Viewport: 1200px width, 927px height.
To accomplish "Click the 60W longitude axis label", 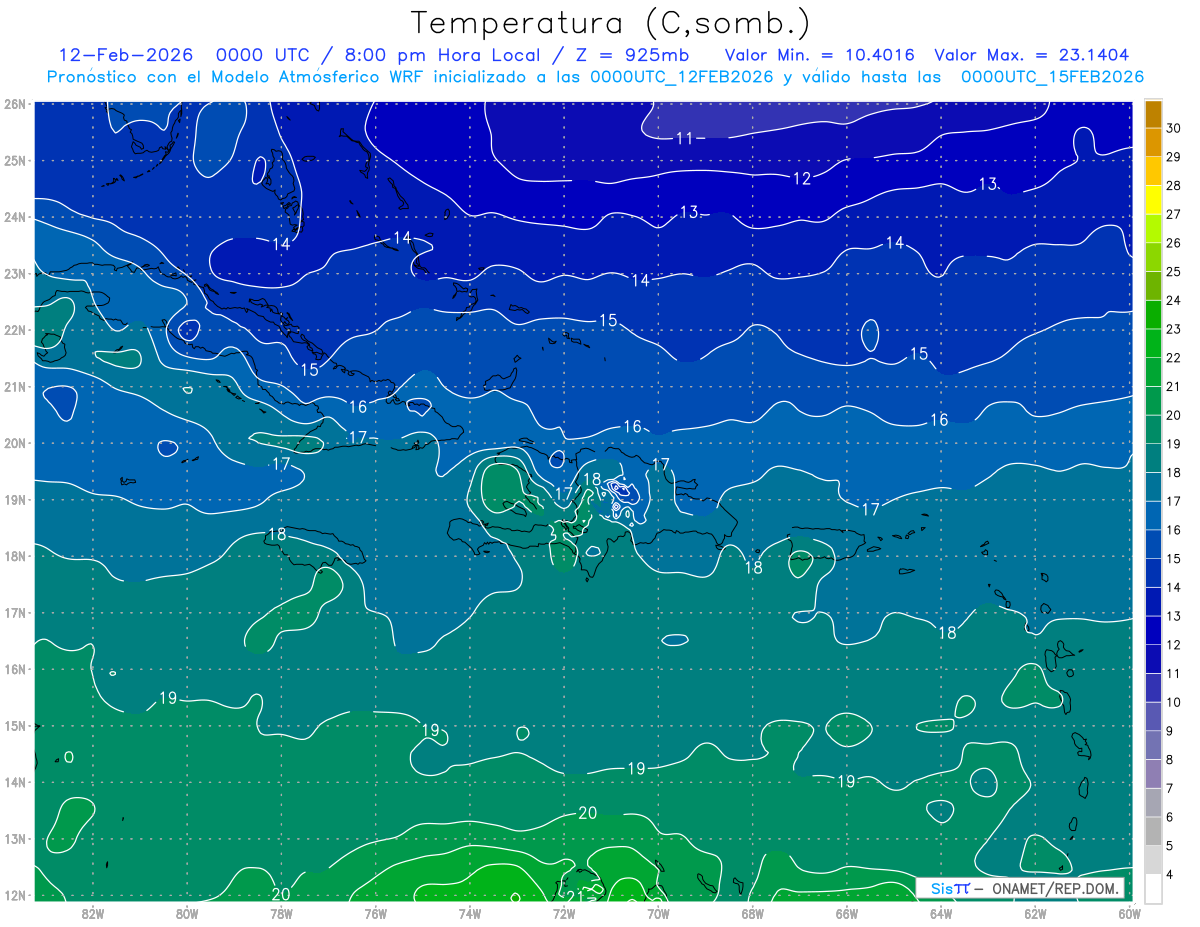I will 1130,913.
